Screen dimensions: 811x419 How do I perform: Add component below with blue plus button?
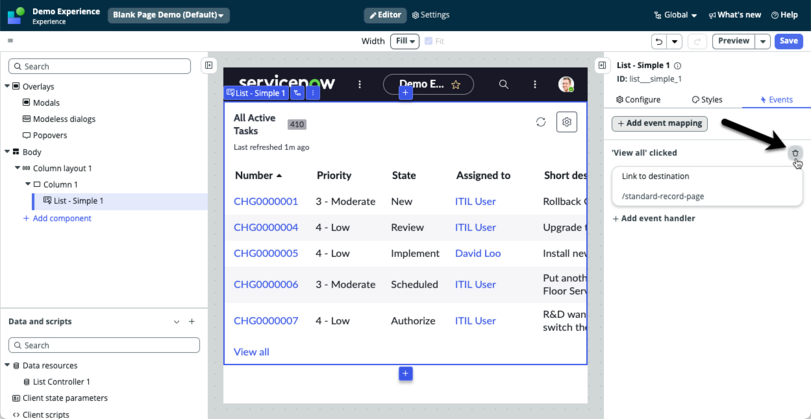tap(406, 373)
